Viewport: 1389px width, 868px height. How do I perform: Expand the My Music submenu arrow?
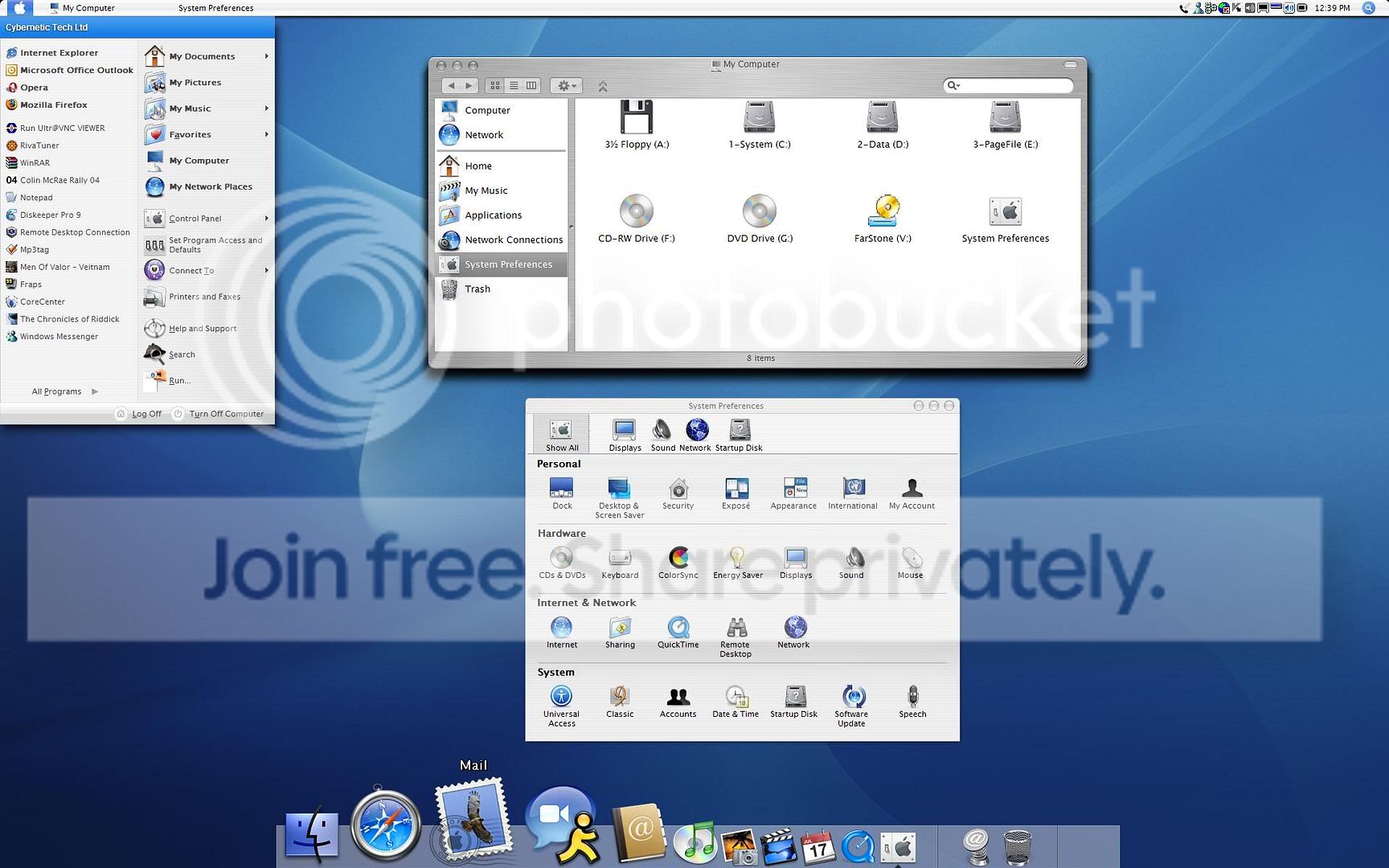(x=266, y=108)
